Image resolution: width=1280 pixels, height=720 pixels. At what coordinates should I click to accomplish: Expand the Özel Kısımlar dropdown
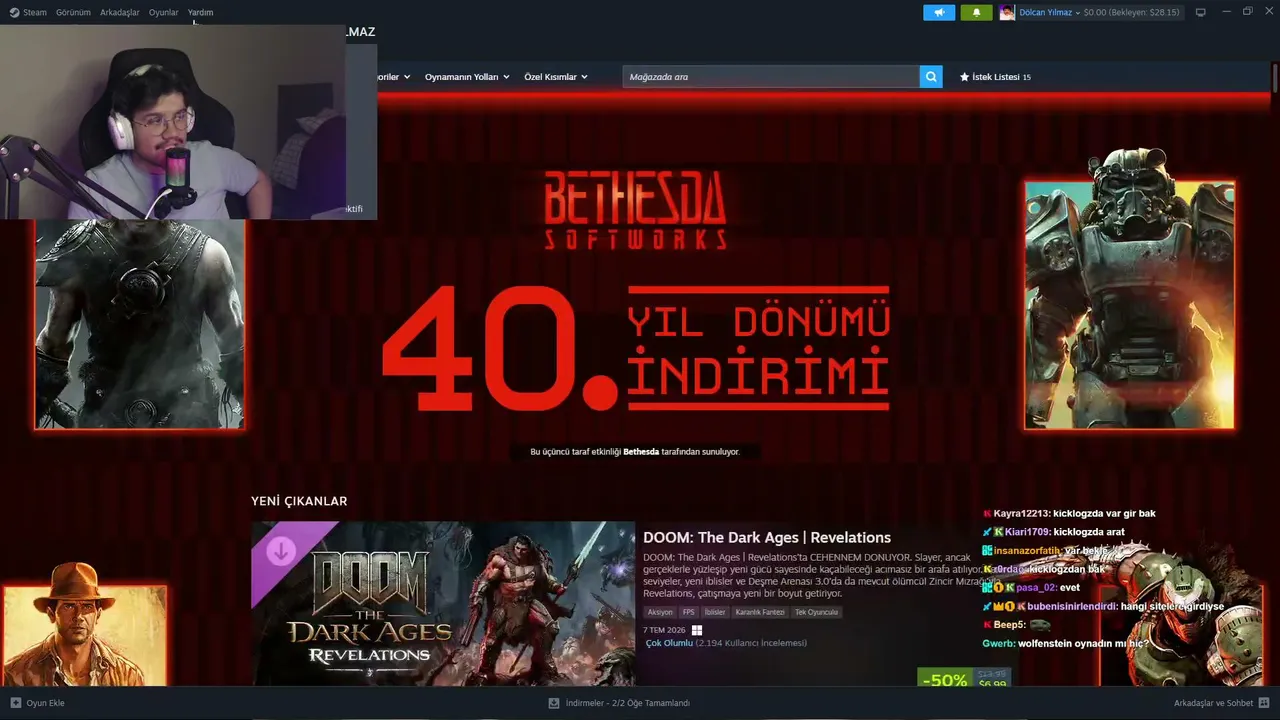(x=556, y=77)
